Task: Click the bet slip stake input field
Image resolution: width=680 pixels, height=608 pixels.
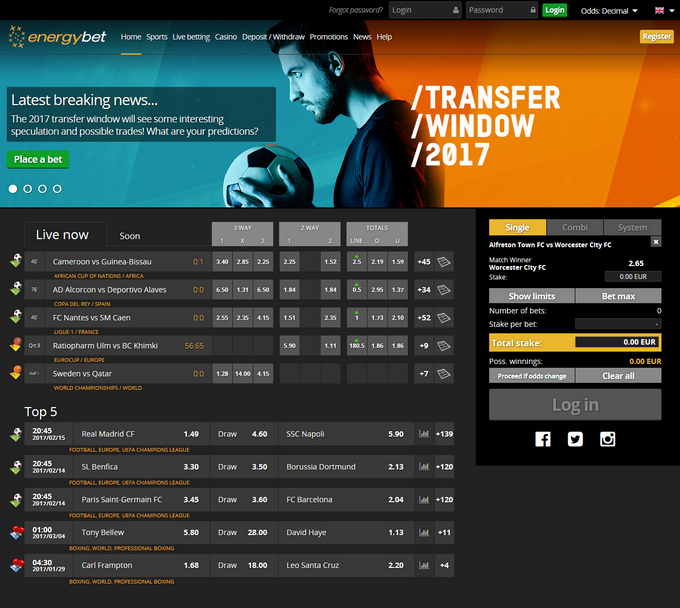Action: click(633, 277)
